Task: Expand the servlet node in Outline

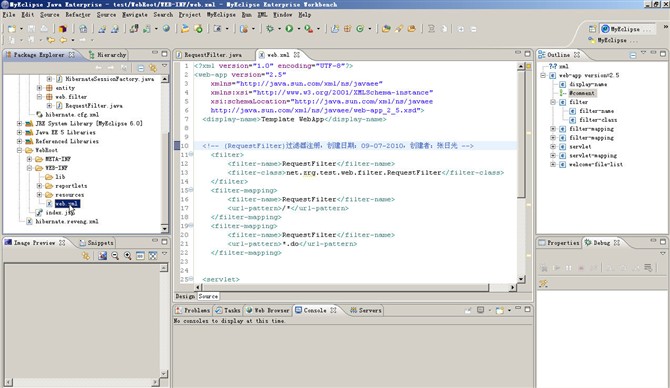Action: coord(553,147)
